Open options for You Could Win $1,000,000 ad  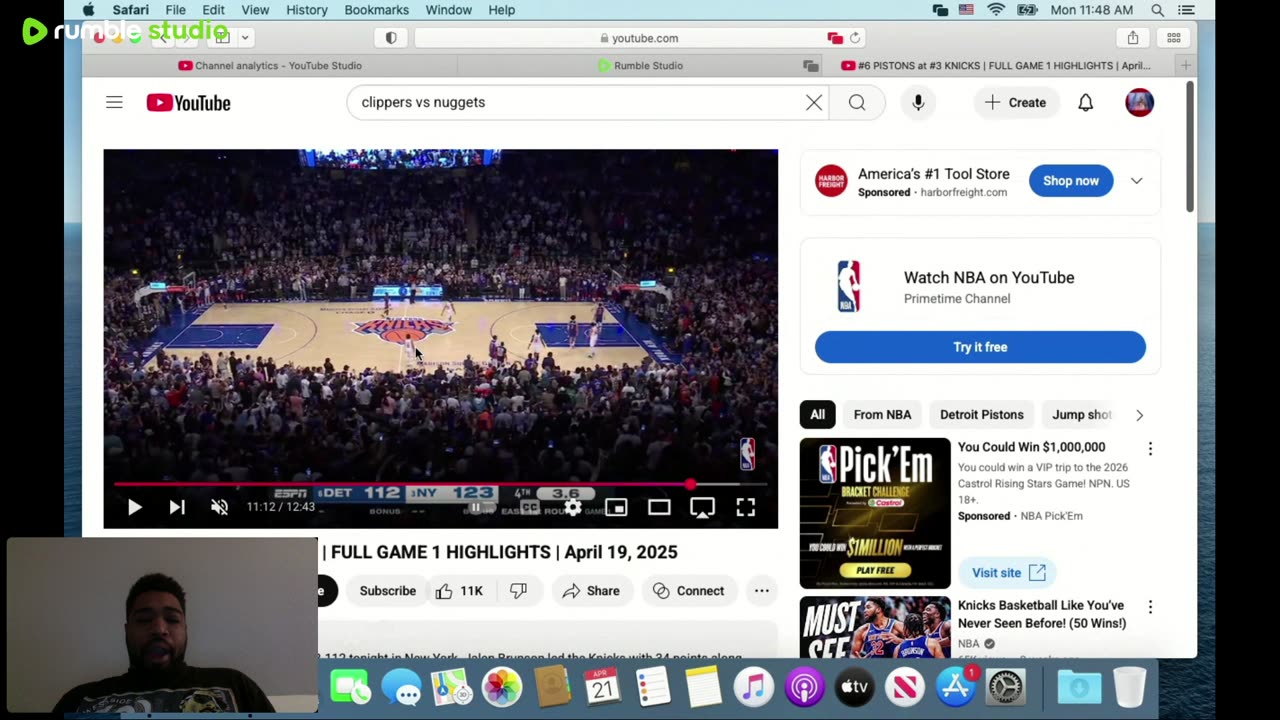[x=1150, y=449]
